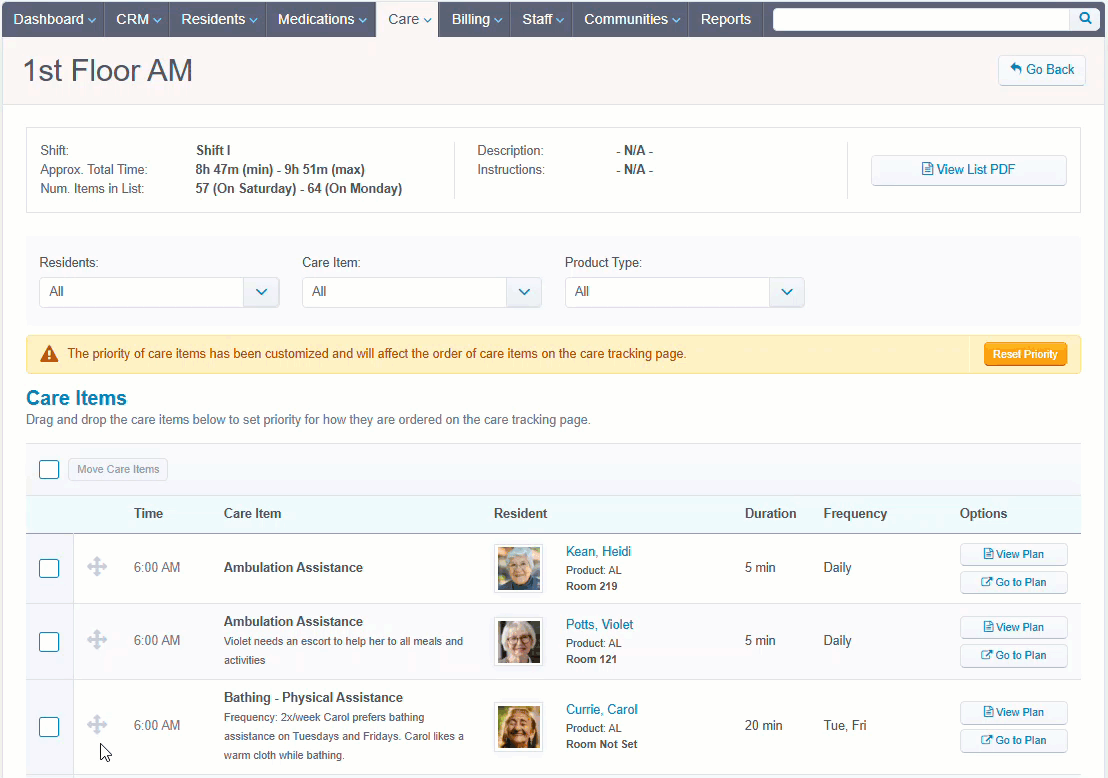Click Violet Potts's photo thumbnail
1108x778 pixels.
click(519, 642)
